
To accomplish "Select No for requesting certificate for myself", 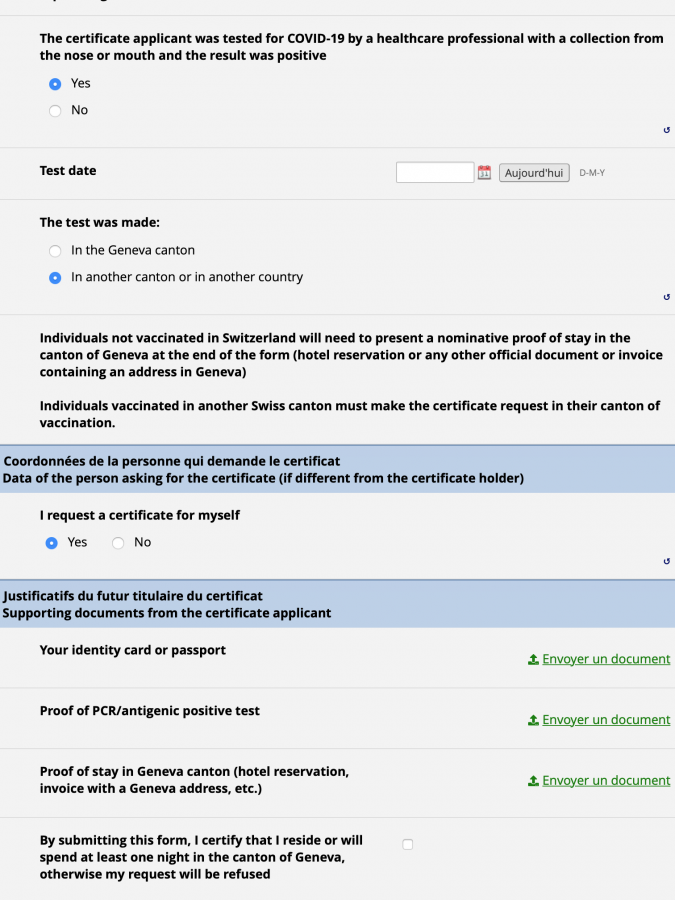I will [118, 543].
